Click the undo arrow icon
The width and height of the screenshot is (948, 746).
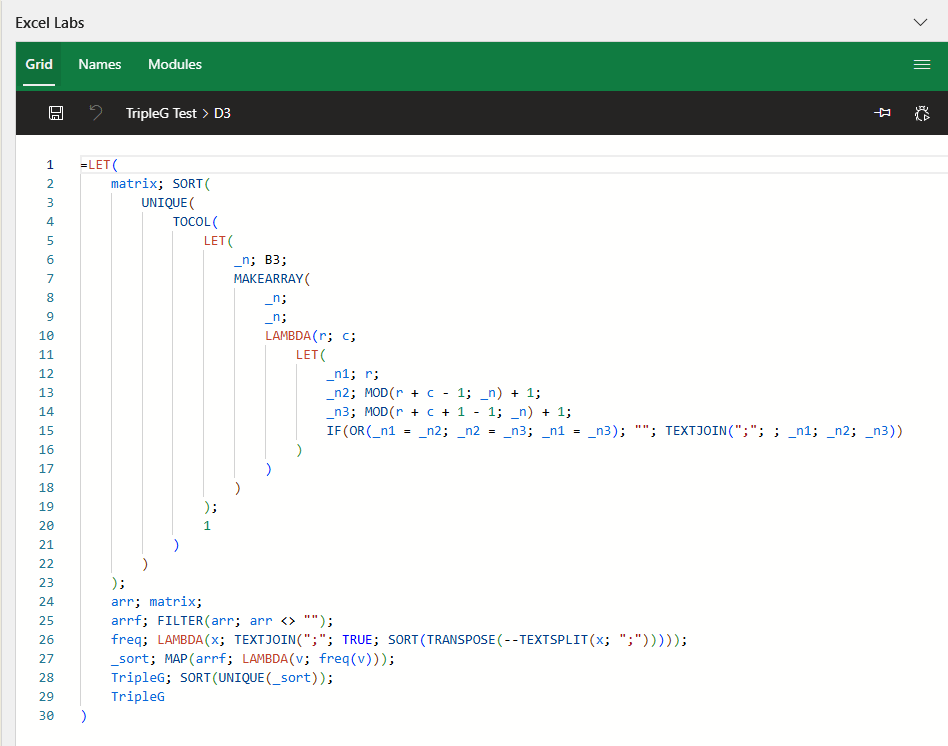[x=96, y=113]
